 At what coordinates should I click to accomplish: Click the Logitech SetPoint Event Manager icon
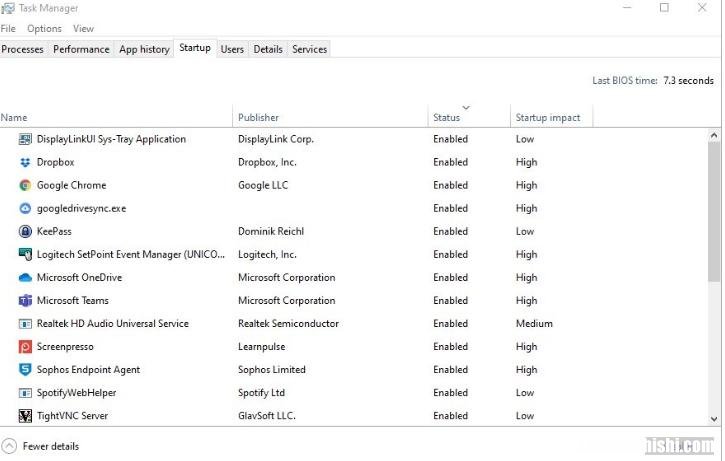(25, 254)
